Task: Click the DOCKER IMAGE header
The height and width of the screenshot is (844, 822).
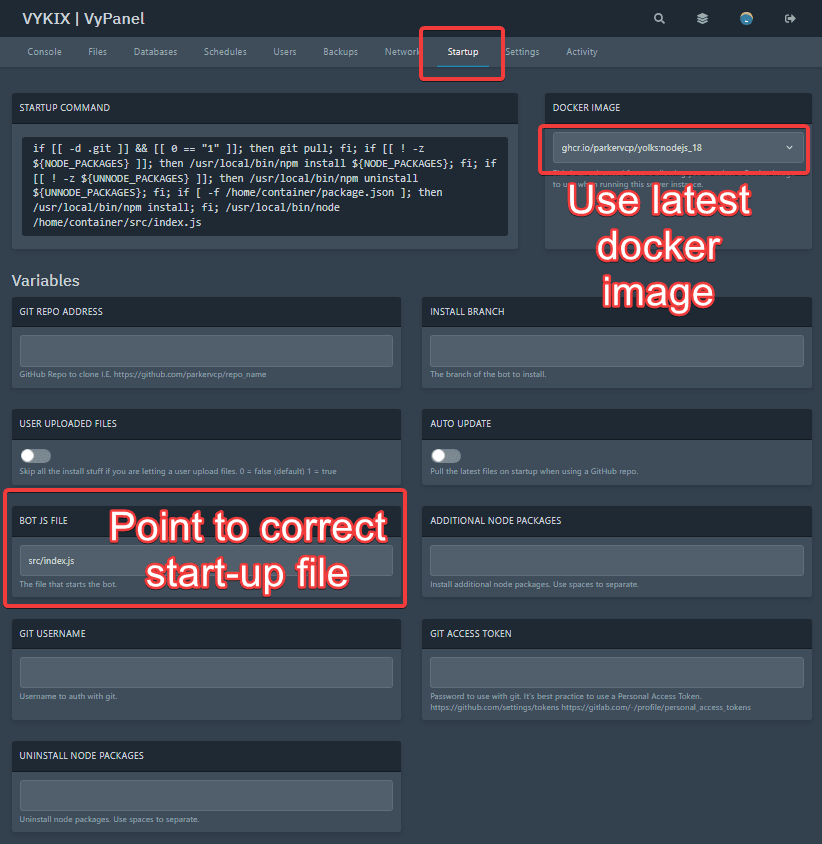Action: coord(586,108)
